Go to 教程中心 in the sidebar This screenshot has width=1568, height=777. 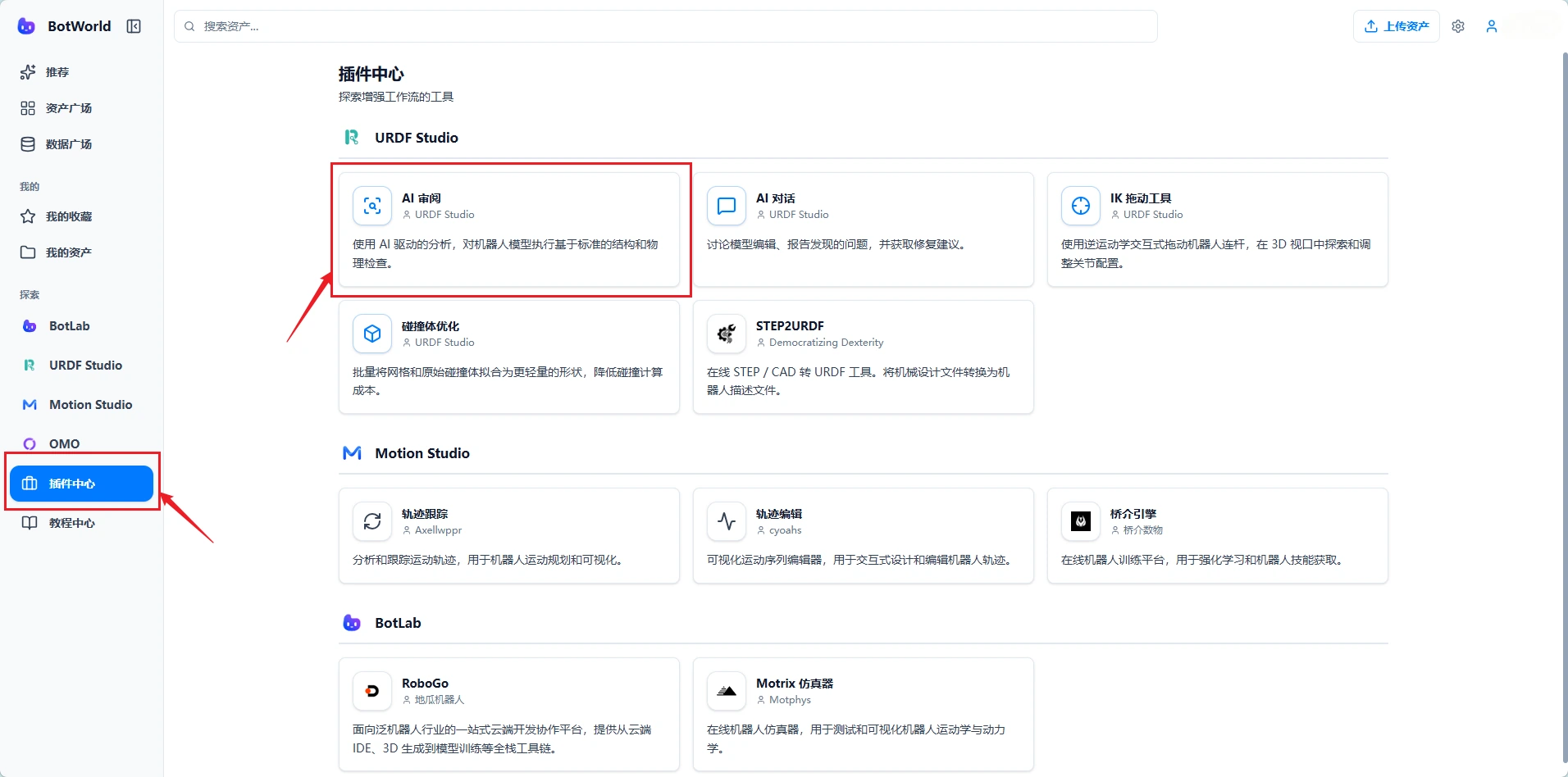tap(82, 523)
